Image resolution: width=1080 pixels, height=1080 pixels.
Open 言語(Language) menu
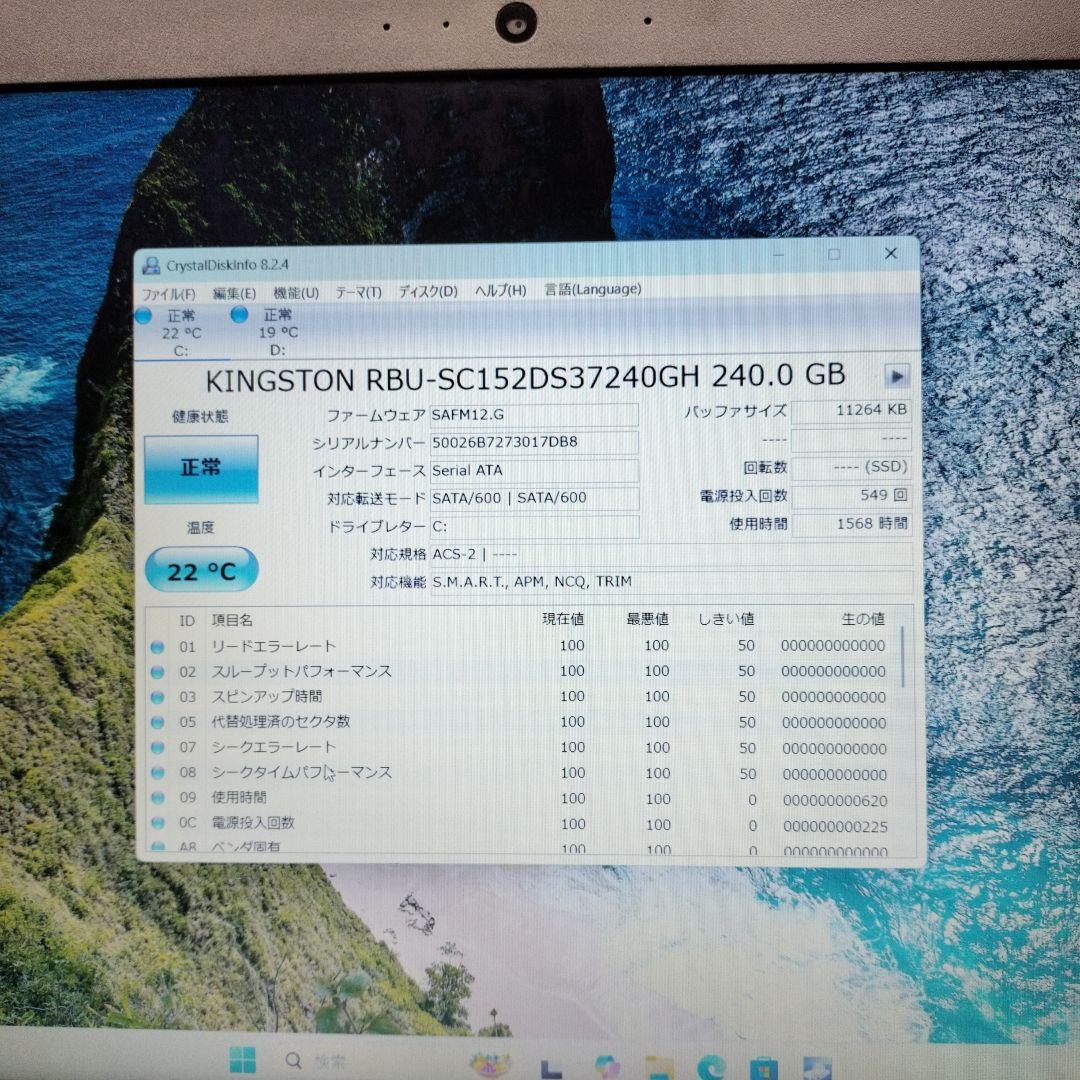tap(593, 289)
